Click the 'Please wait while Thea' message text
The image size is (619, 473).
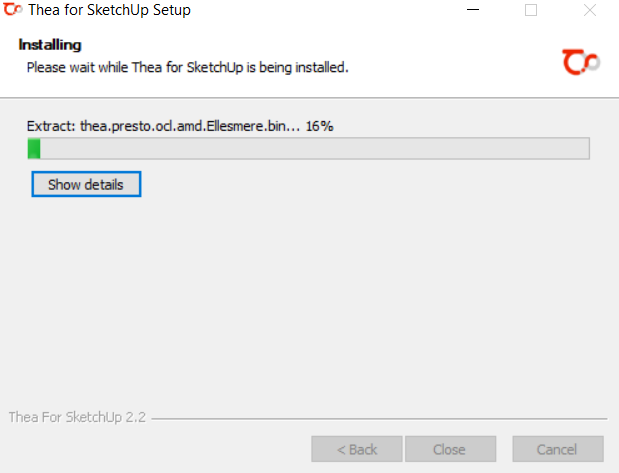click(188, 68)
